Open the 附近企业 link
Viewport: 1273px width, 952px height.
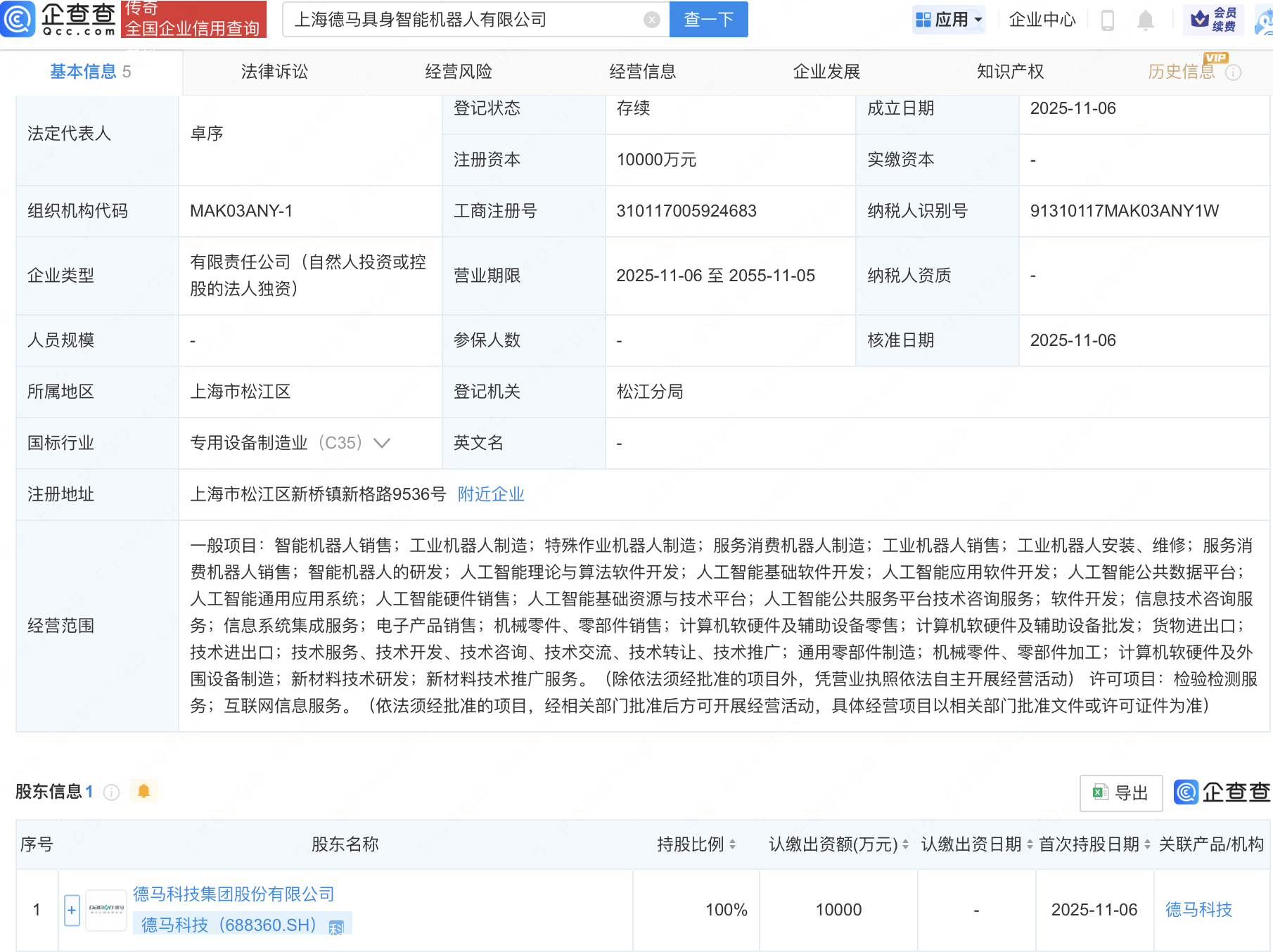click(x=491, y=494)
